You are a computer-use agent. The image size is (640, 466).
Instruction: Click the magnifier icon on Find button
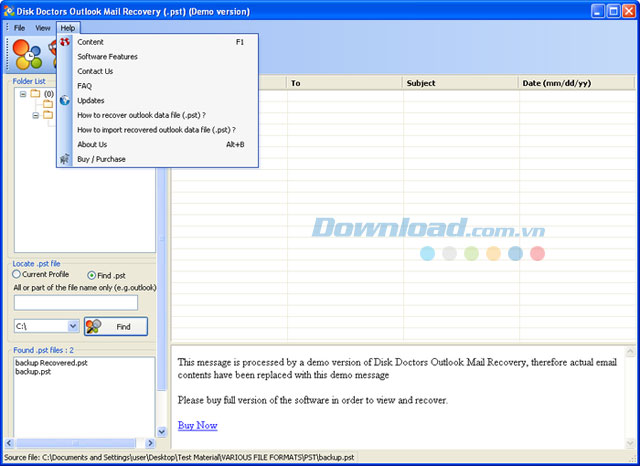(x=95, y=326)
